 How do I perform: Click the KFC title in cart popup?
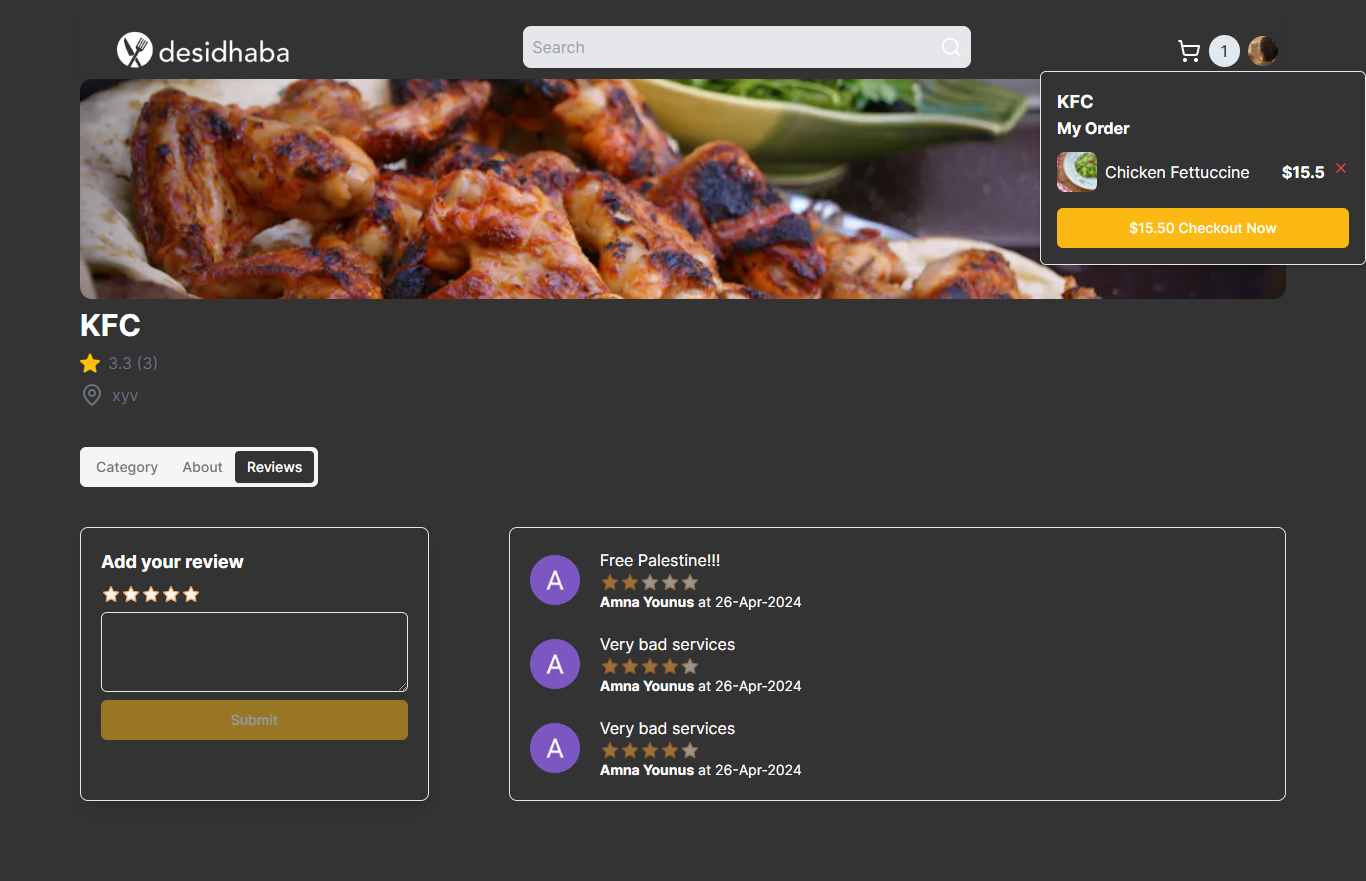[1075, 102]
